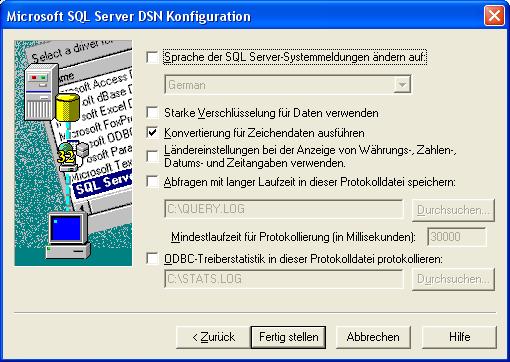Click the 30000 milliseconds field

[456, 237]
